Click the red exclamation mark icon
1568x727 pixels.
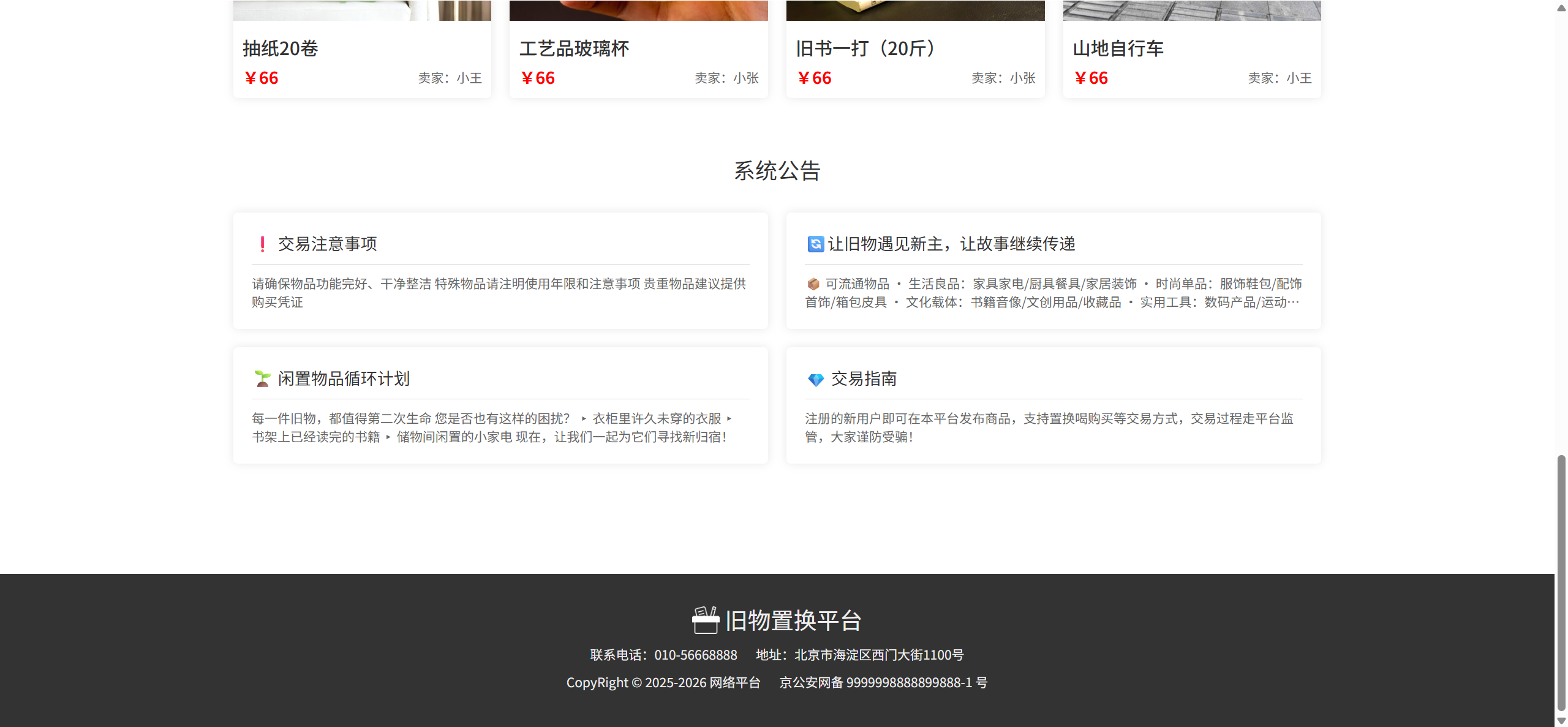click(x=263, y=244)
